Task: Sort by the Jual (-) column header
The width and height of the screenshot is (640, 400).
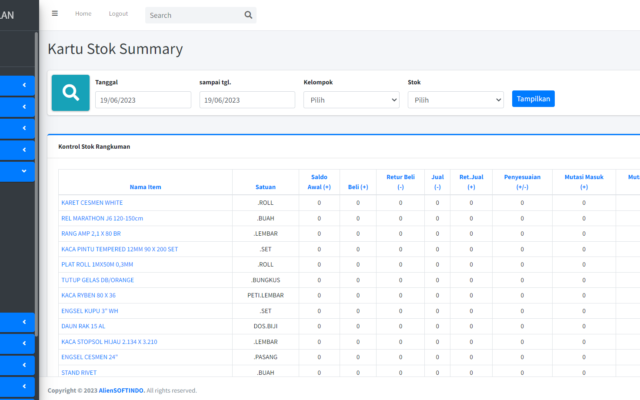Action: coord(437,182)
